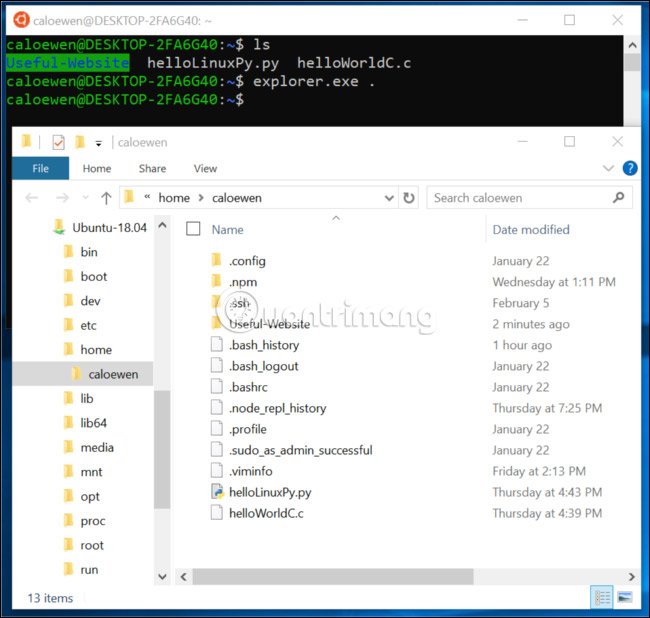Screen dimensions: 650x618
Task: Go forward with the Forward arrow
Action: [x=62, y=198]
